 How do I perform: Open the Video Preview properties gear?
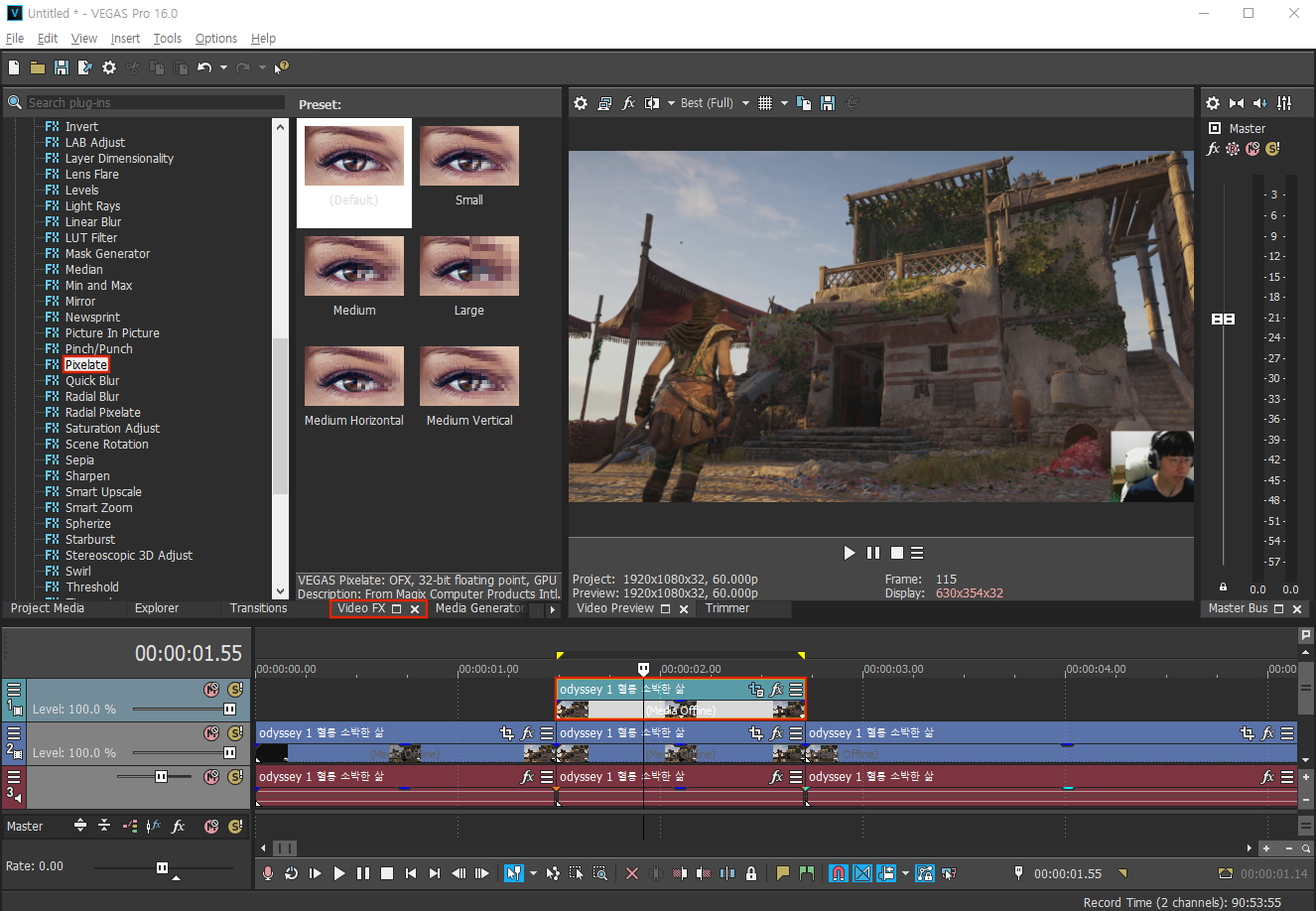[581, 103]
